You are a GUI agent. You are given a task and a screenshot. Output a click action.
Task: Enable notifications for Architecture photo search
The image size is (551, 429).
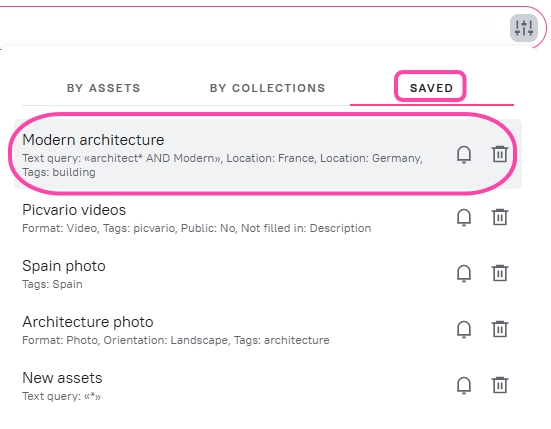coord(464,330)
